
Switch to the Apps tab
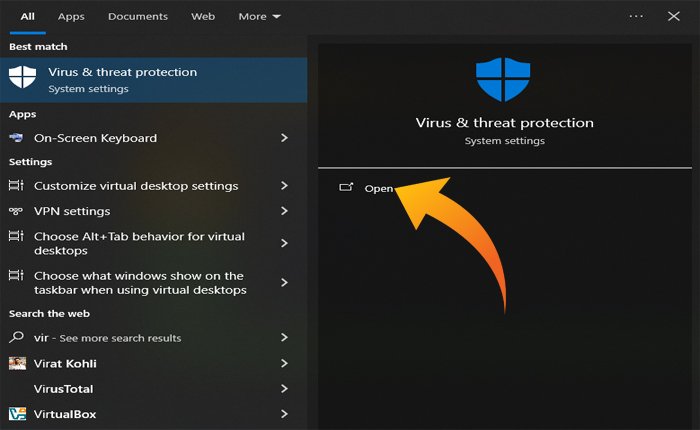tap(71, 17)
